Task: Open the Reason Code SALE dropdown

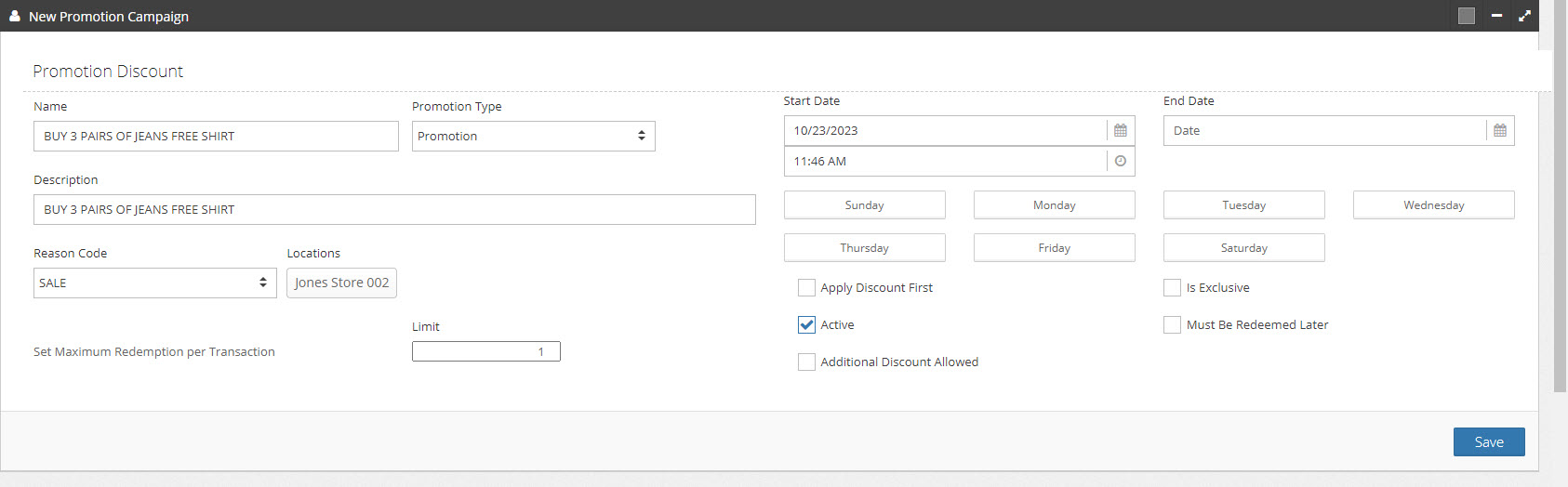Action: (x=154, y=283)
